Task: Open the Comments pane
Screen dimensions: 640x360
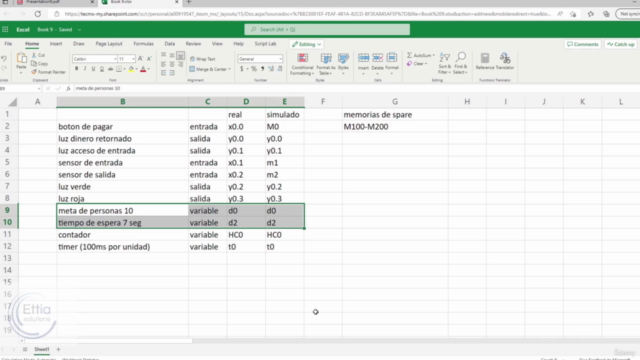Action: 582,44
